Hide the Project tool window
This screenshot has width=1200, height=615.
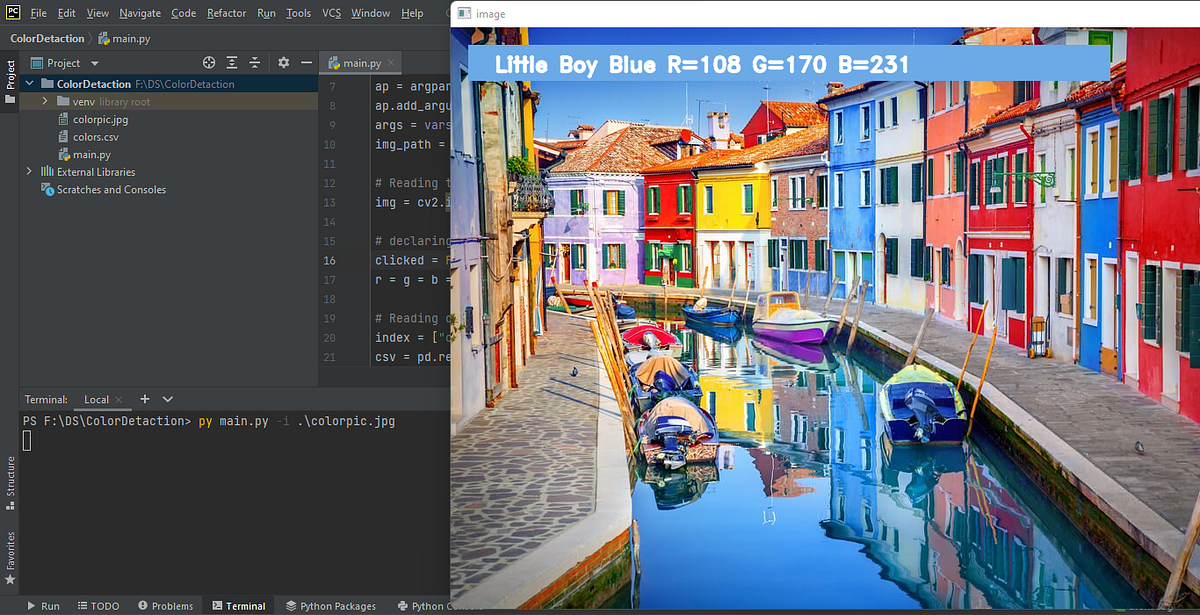point(306,62)
